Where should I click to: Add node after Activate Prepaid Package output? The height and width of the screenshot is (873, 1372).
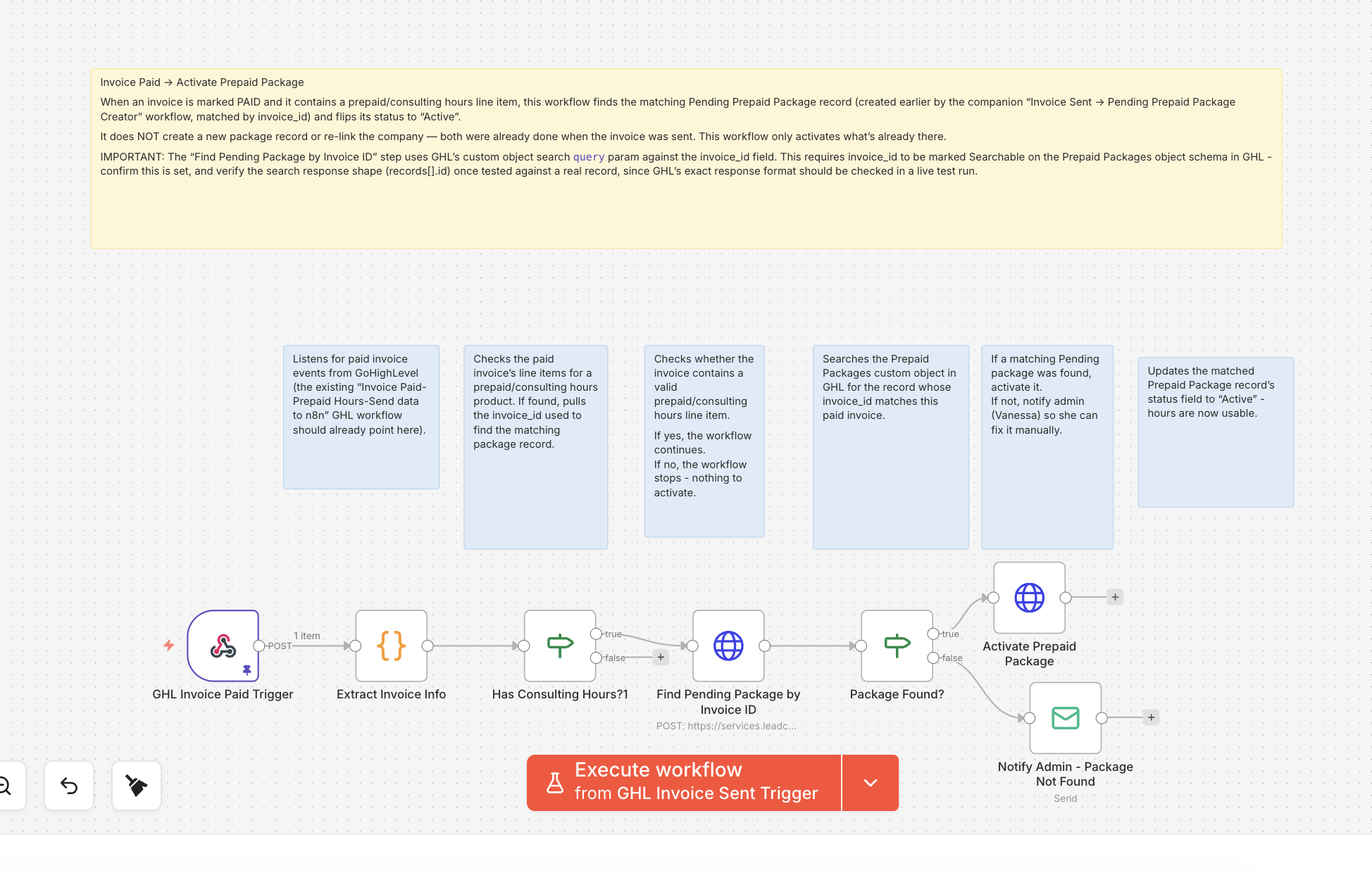[1115, 597]
